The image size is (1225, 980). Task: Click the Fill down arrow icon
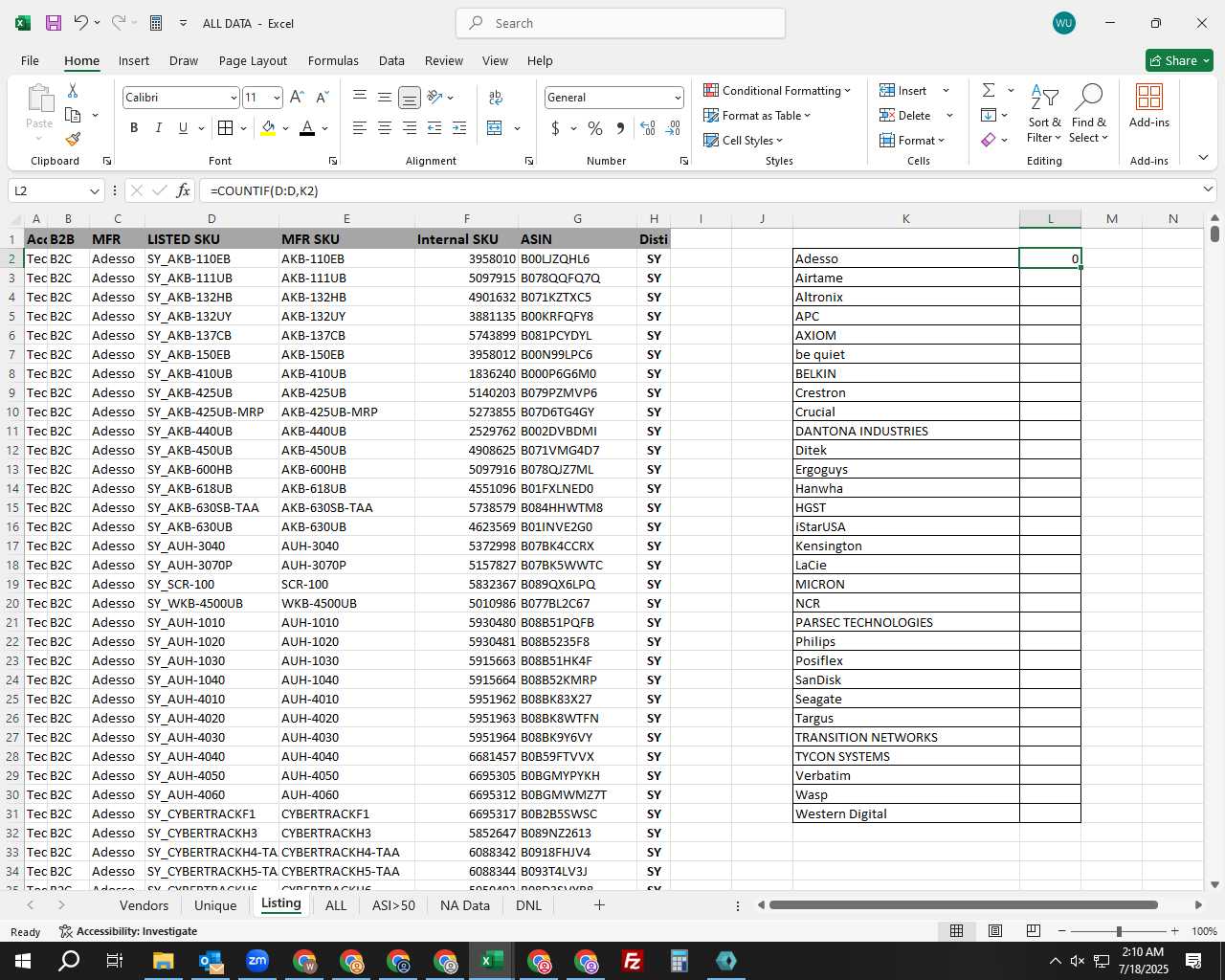(989, 115)
